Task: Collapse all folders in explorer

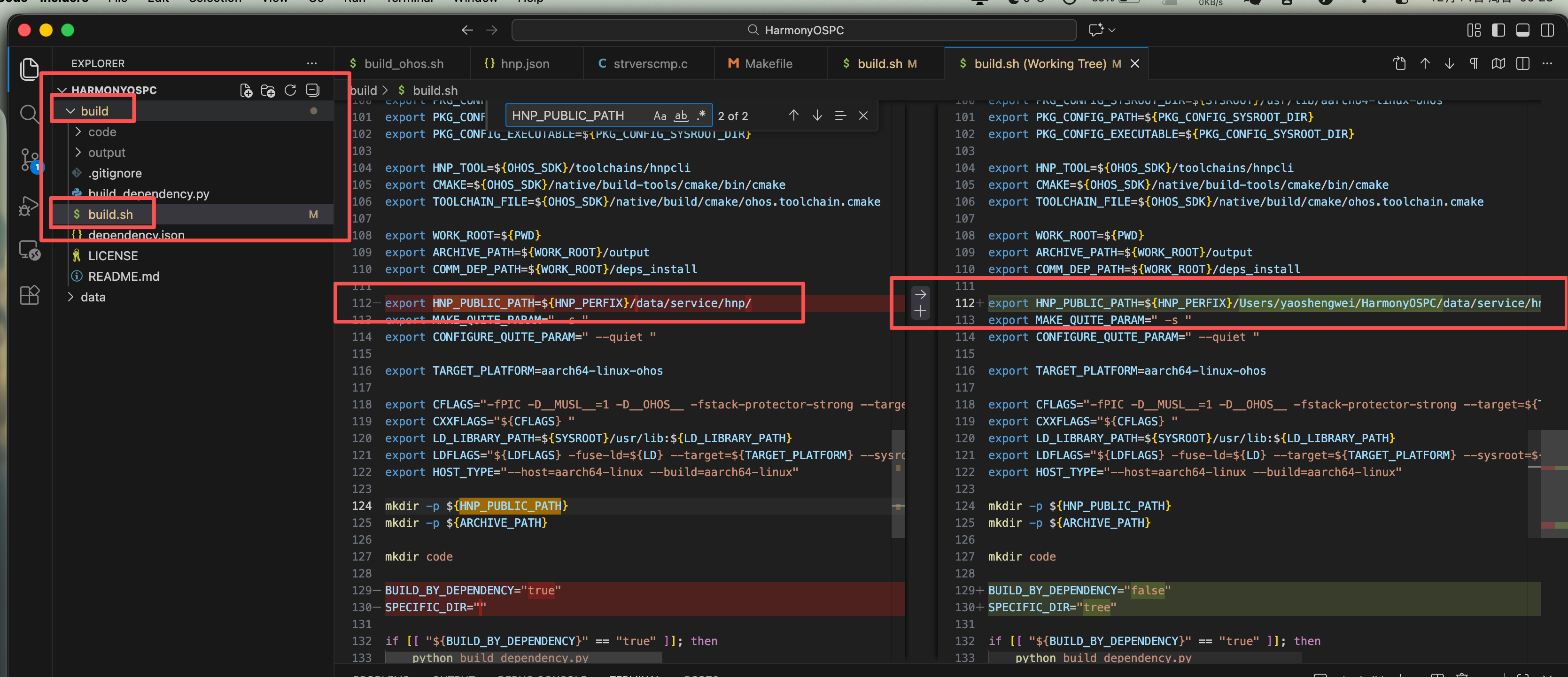Action: [x=313, y=91]
